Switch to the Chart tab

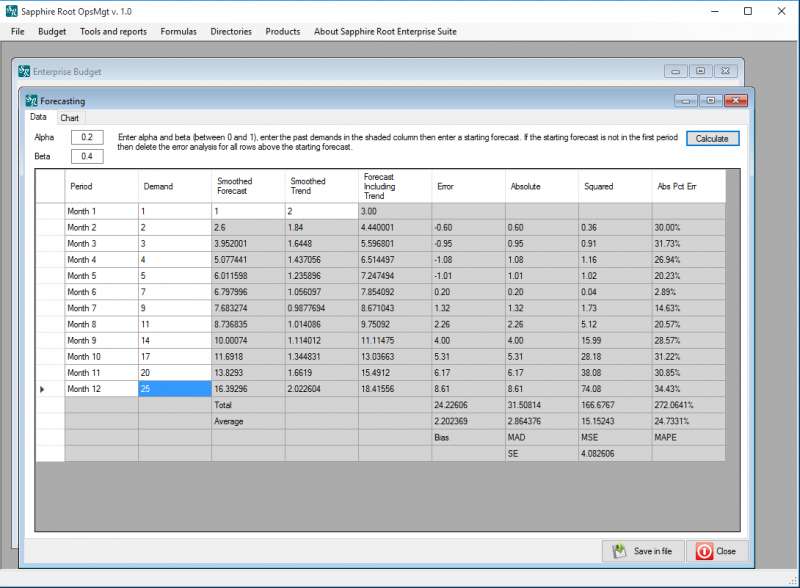[x=69, y=118]
